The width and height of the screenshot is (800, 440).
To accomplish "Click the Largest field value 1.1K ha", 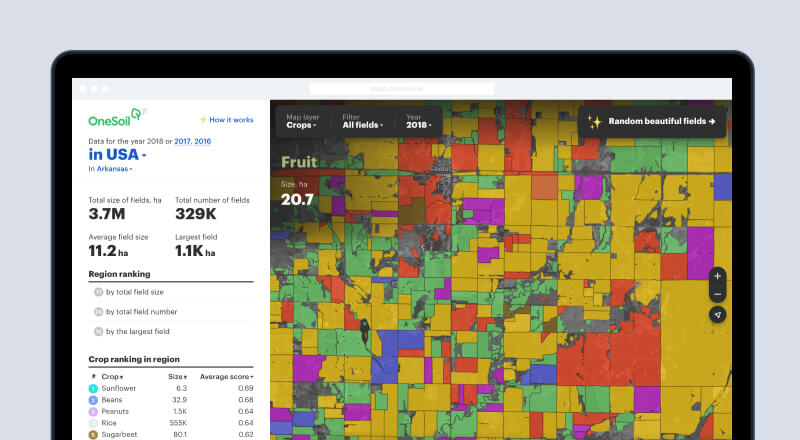I will (x=195, y=251).
